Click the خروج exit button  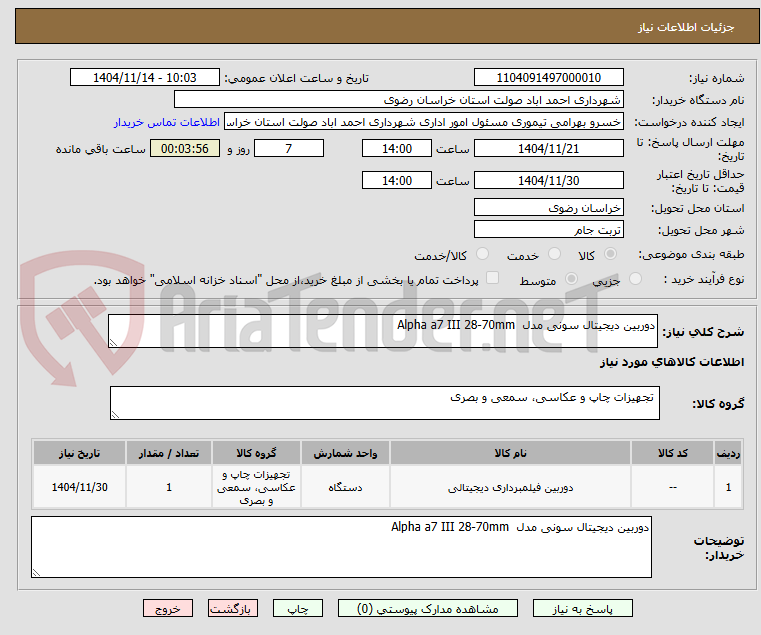click(168, 608)
